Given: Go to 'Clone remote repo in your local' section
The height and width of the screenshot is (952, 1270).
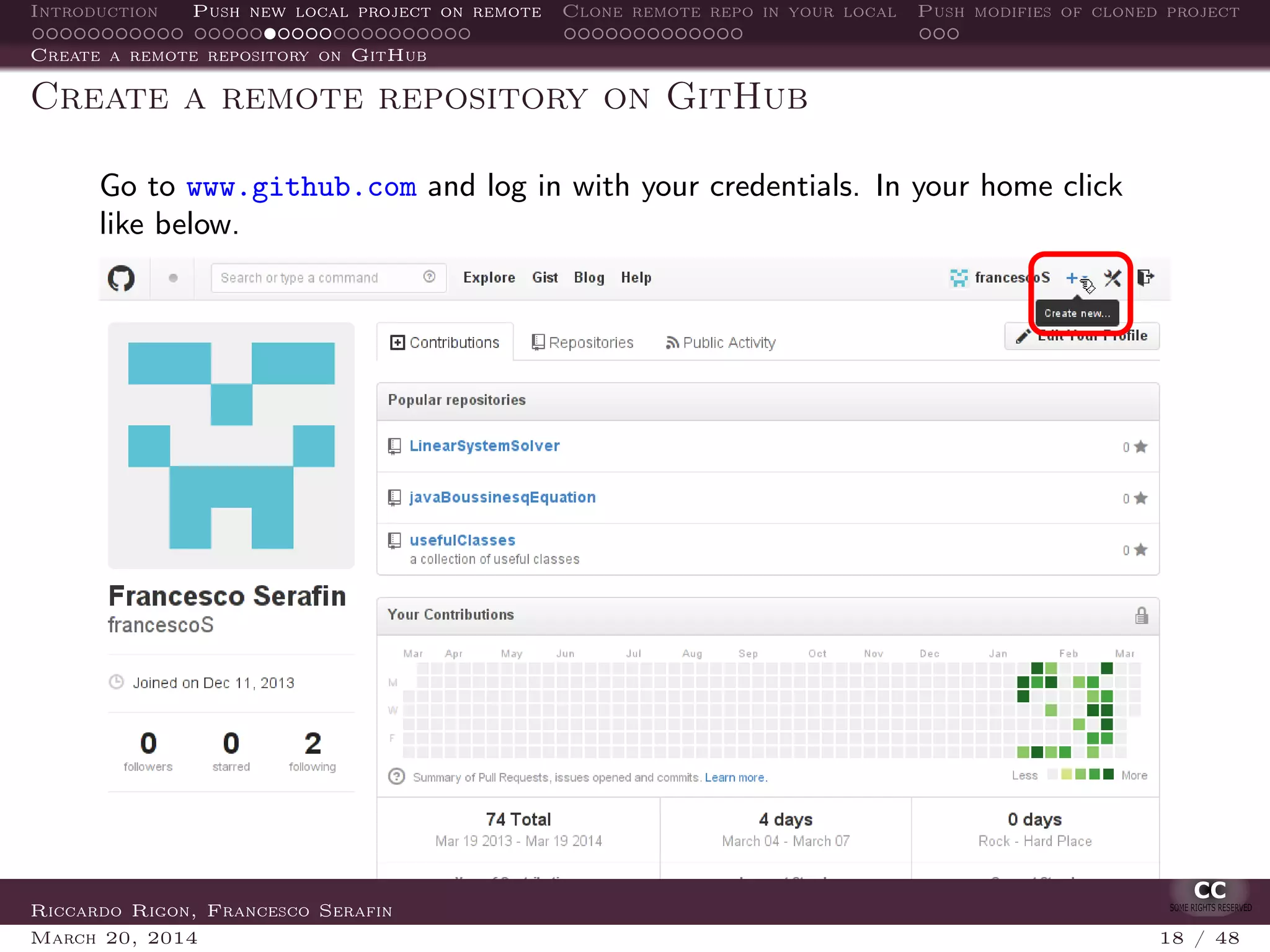Looking at the screenshot, I should (x=729, y=11).
